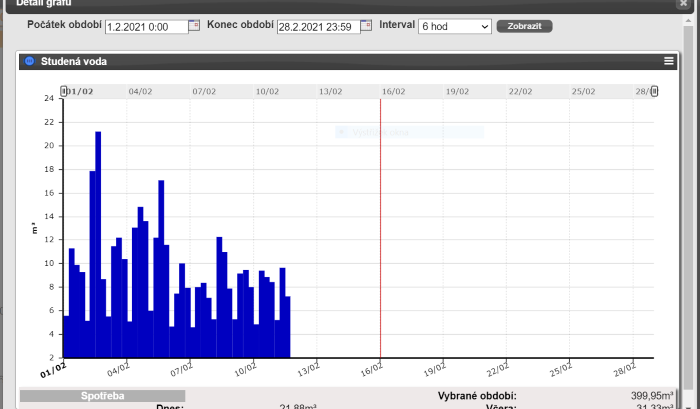Image resolution: width=700 pixels, height=409 pixels.
Task: Click the Konec období date field
Action: click(317, 26)
